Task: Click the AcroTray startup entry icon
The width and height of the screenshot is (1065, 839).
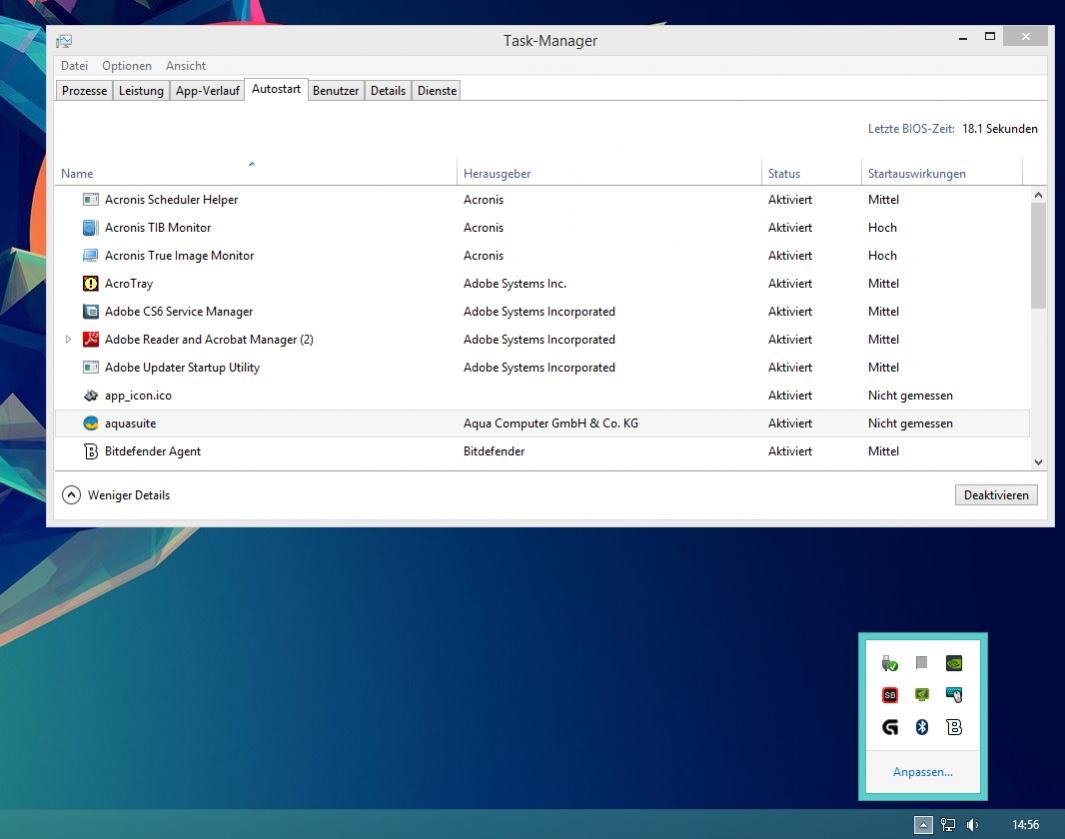Action: (x=90, y=283)
